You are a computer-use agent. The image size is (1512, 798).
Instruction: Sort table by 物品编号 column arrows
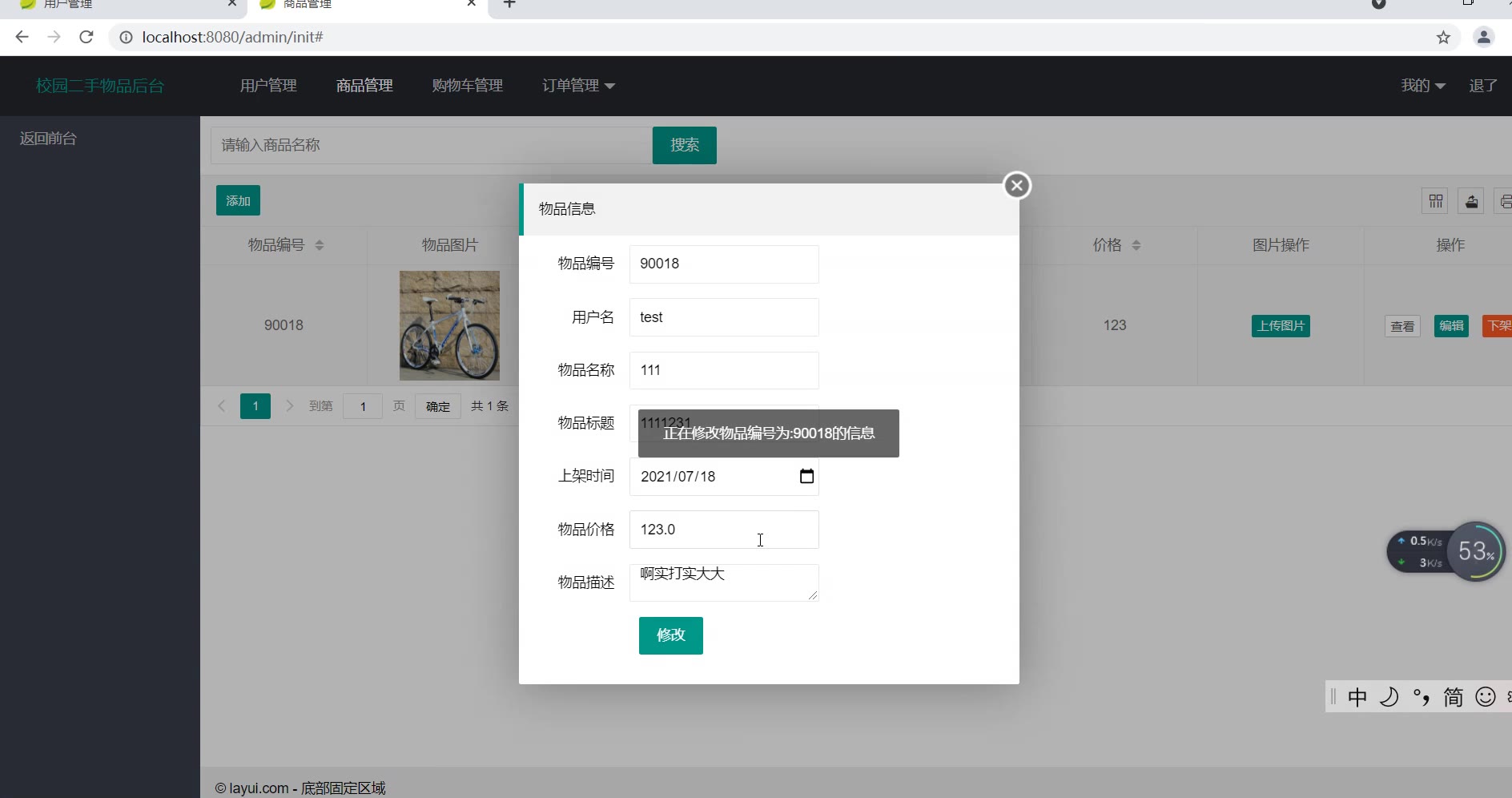coord(320,245)
